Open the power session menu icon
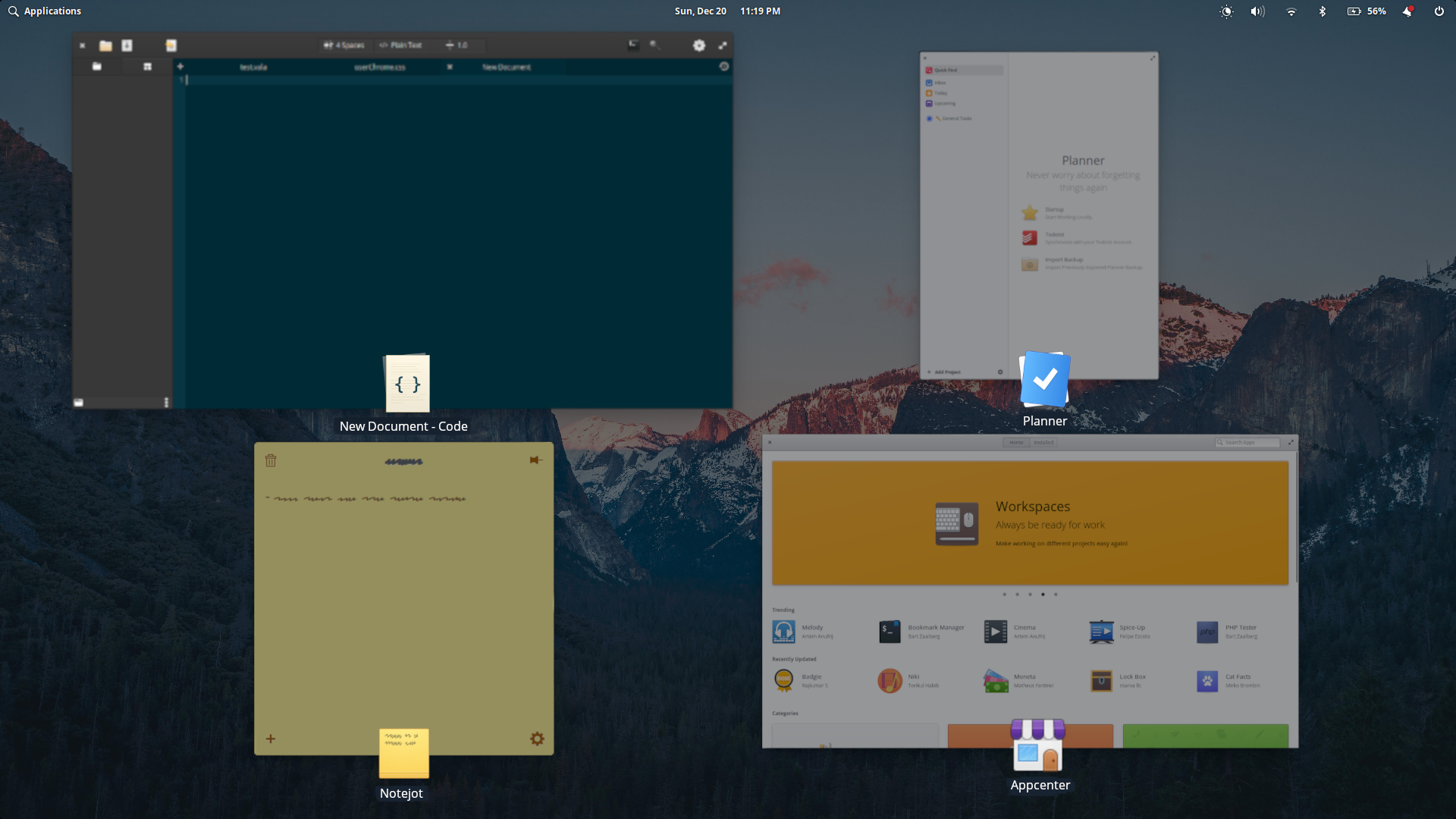Image resolution: width=1456 pixels, height=819 pixels. coord(1439,11)
